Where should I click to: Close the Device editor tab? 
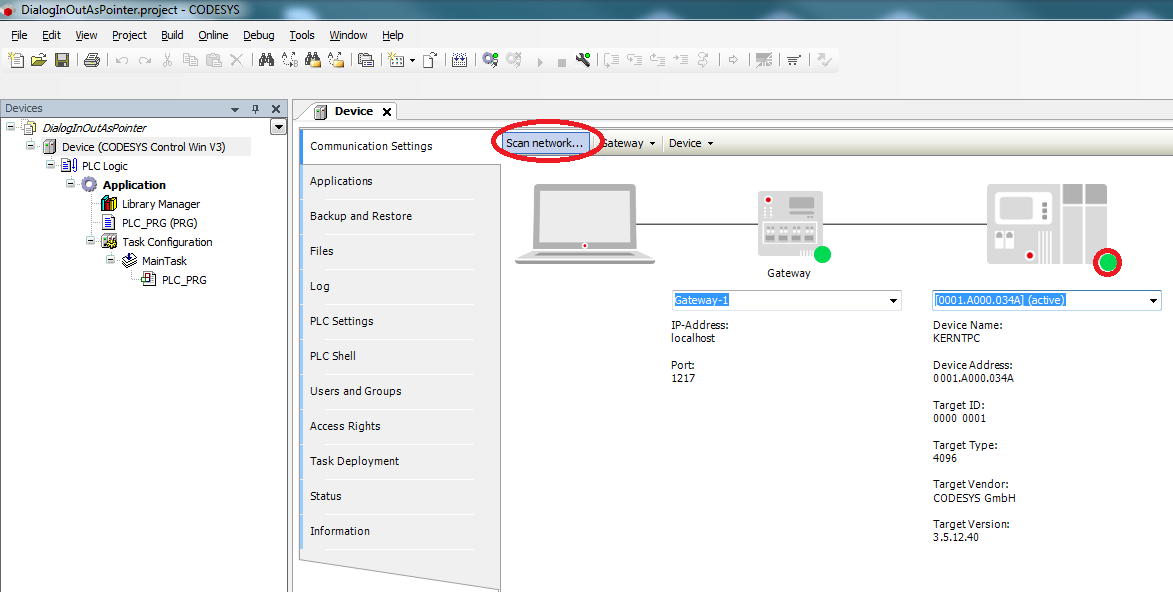[x=387, y=112]
